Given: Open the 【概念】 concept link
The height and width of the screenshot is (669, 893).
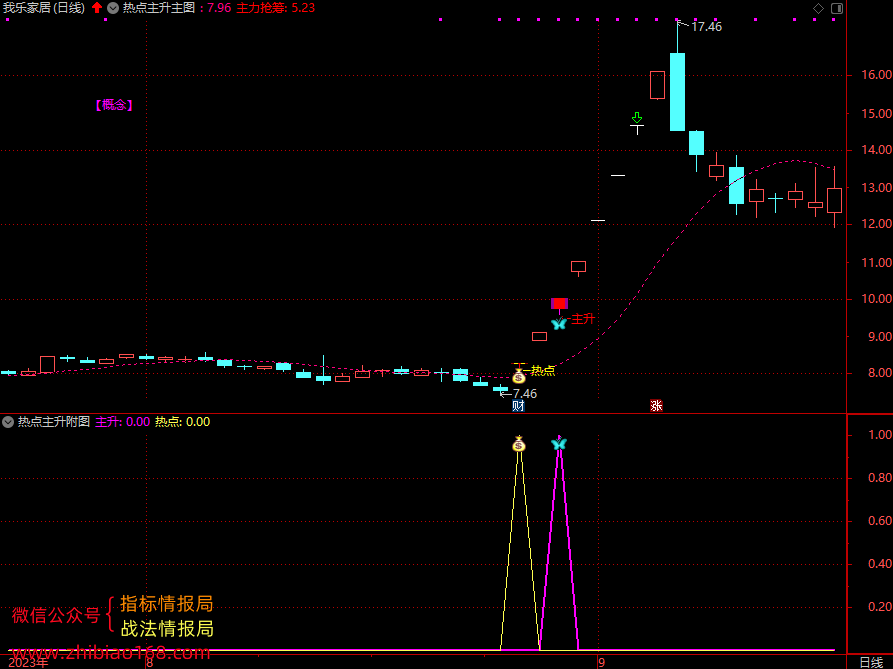Looking at the screenshot, I should pos(114,105).
